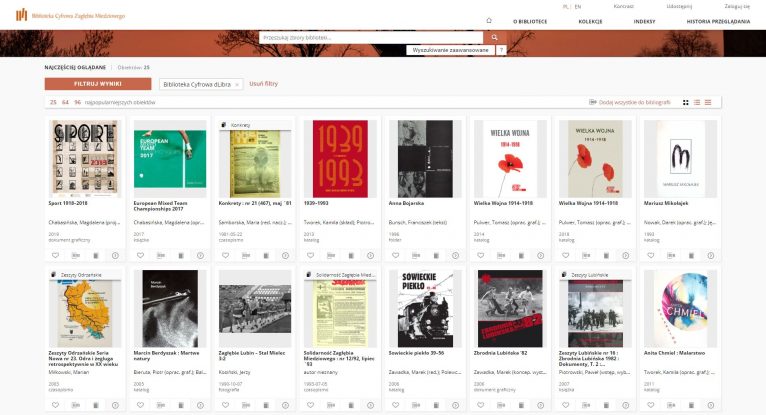Click the Usuń filtry link
The image size is (766, 415).
[263, 85]
